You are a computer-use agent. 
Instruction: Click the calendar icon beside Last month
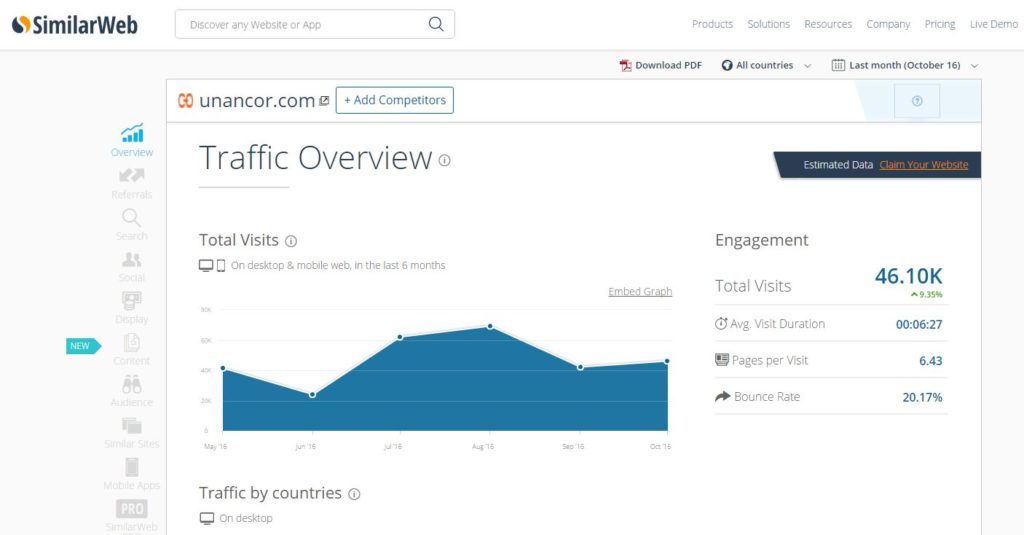[x=838, y=65]
